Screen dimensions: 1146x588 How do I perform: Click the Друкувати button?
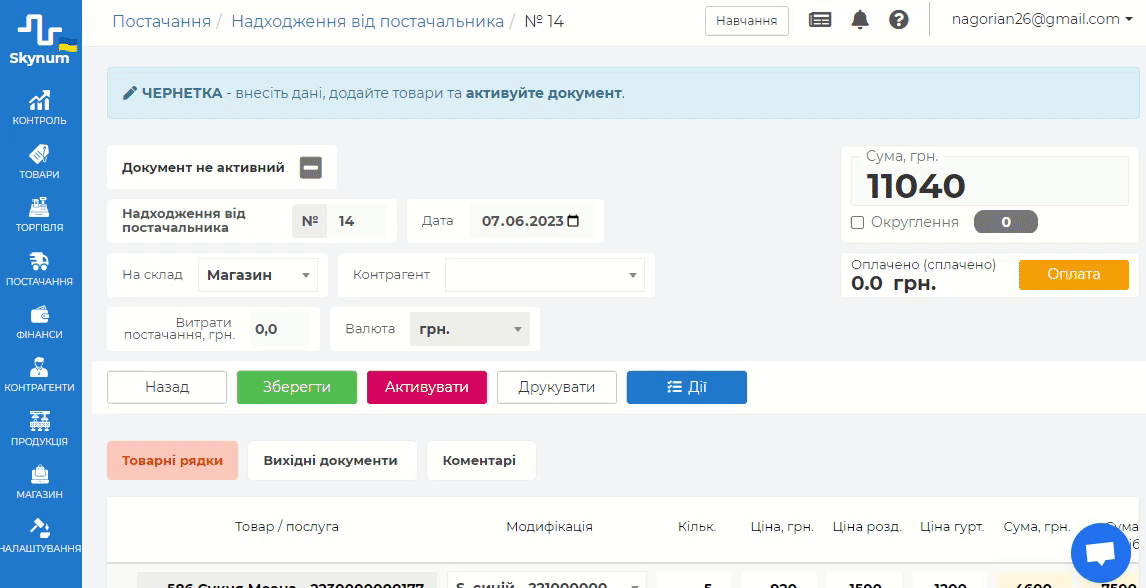(x=557, y=387)
